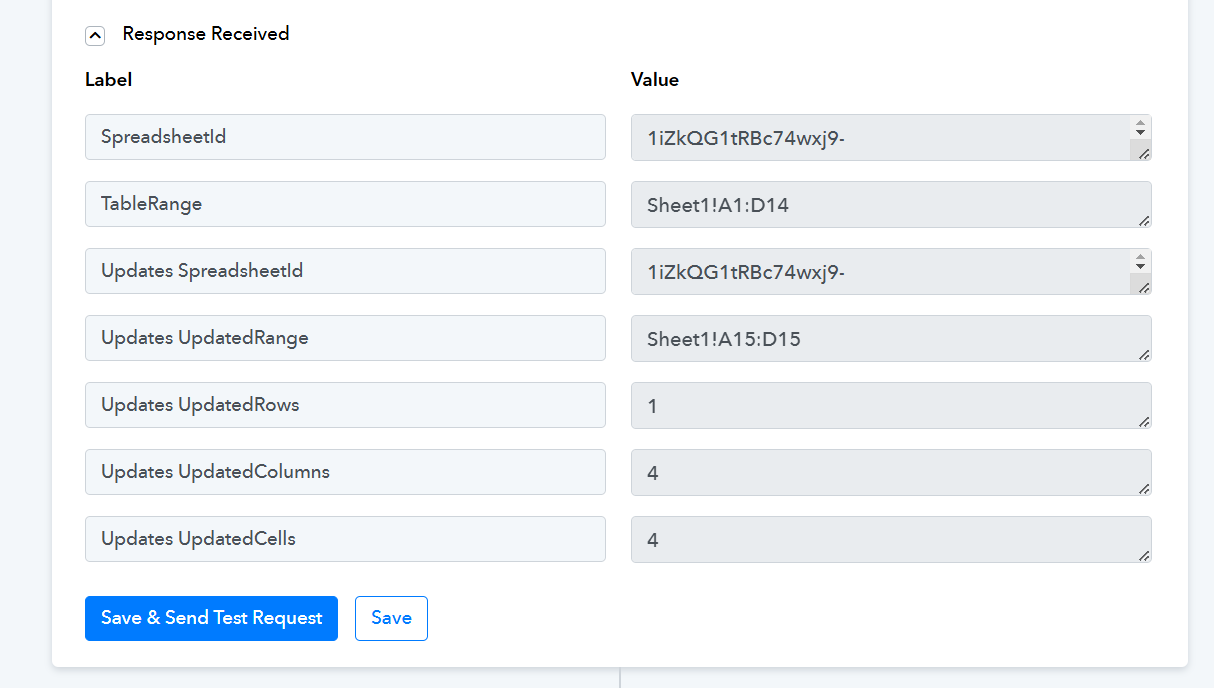
Task: Click the Updates UpdatedRange value resize handle
Action: tap(1143, 354)
